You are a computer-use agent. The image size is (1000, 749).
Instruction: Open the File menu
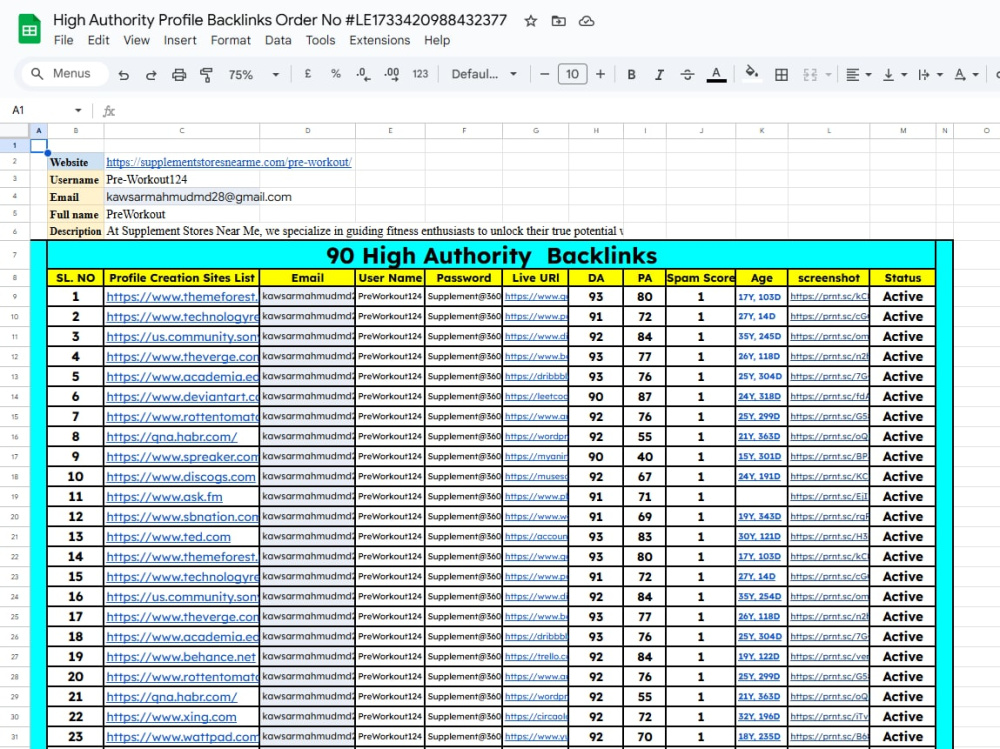[63, 40]
